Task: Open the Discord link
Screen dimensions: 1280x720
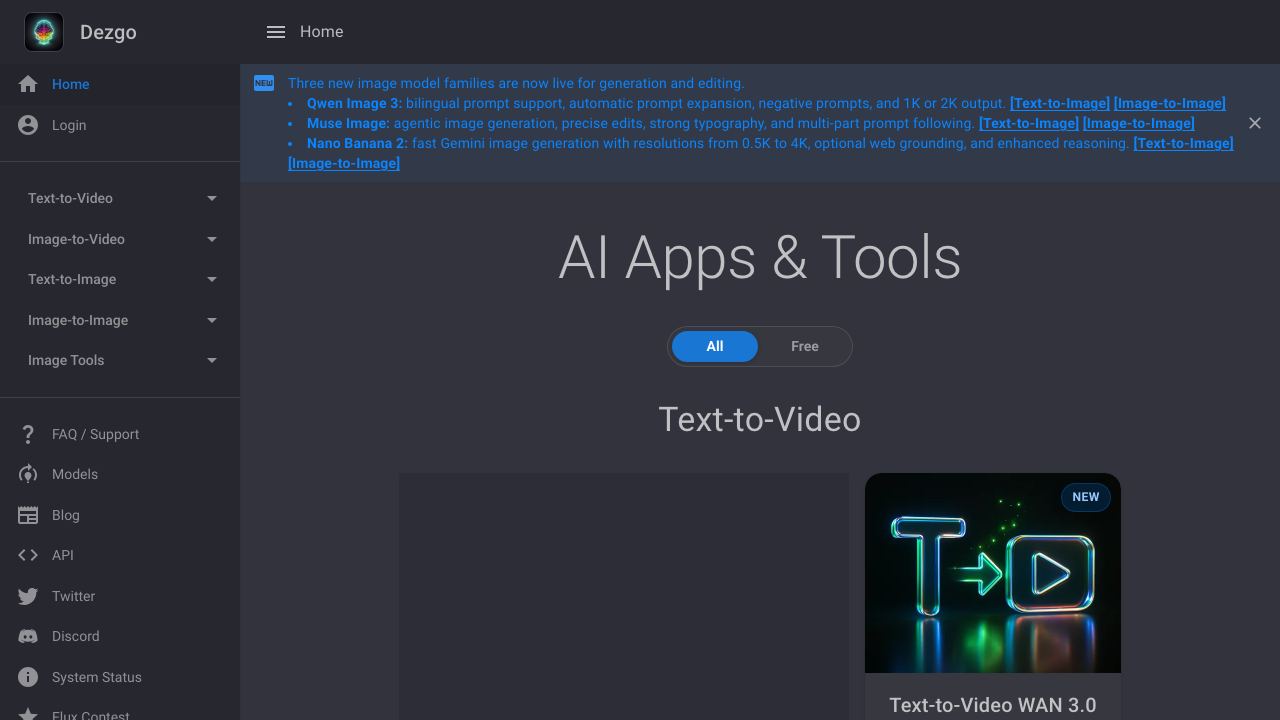Action: tap(120, 636)
